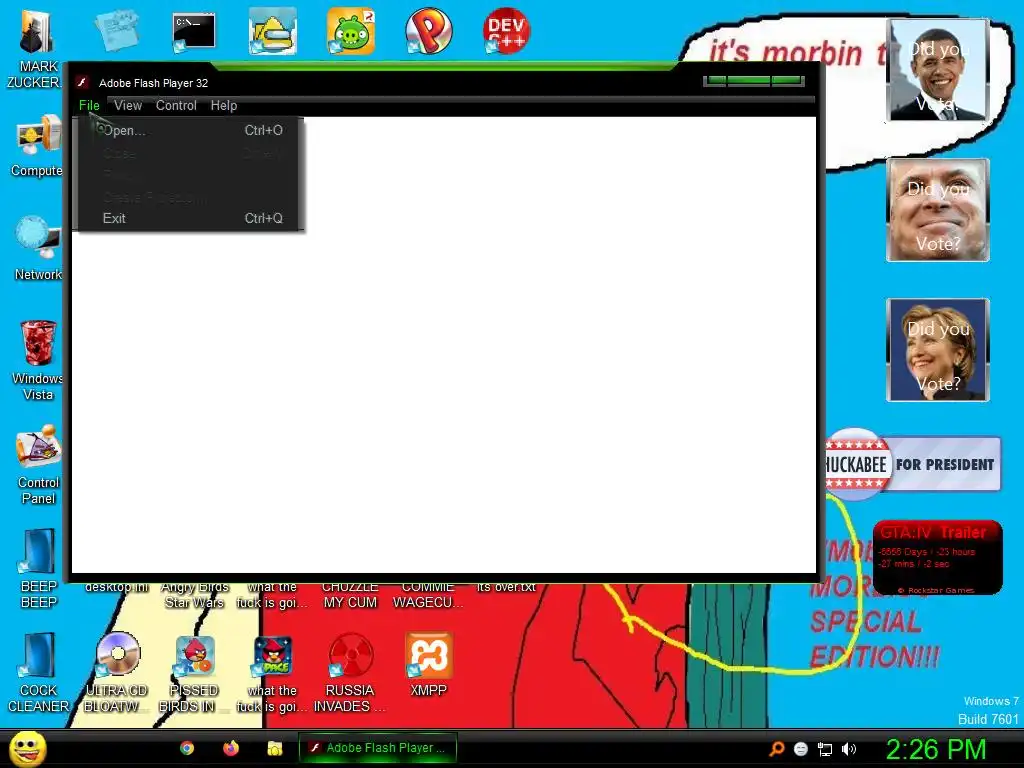Launch the red P ball game shortcut
The width and height of the screenshot is (1024, 768).
(428, 31)
